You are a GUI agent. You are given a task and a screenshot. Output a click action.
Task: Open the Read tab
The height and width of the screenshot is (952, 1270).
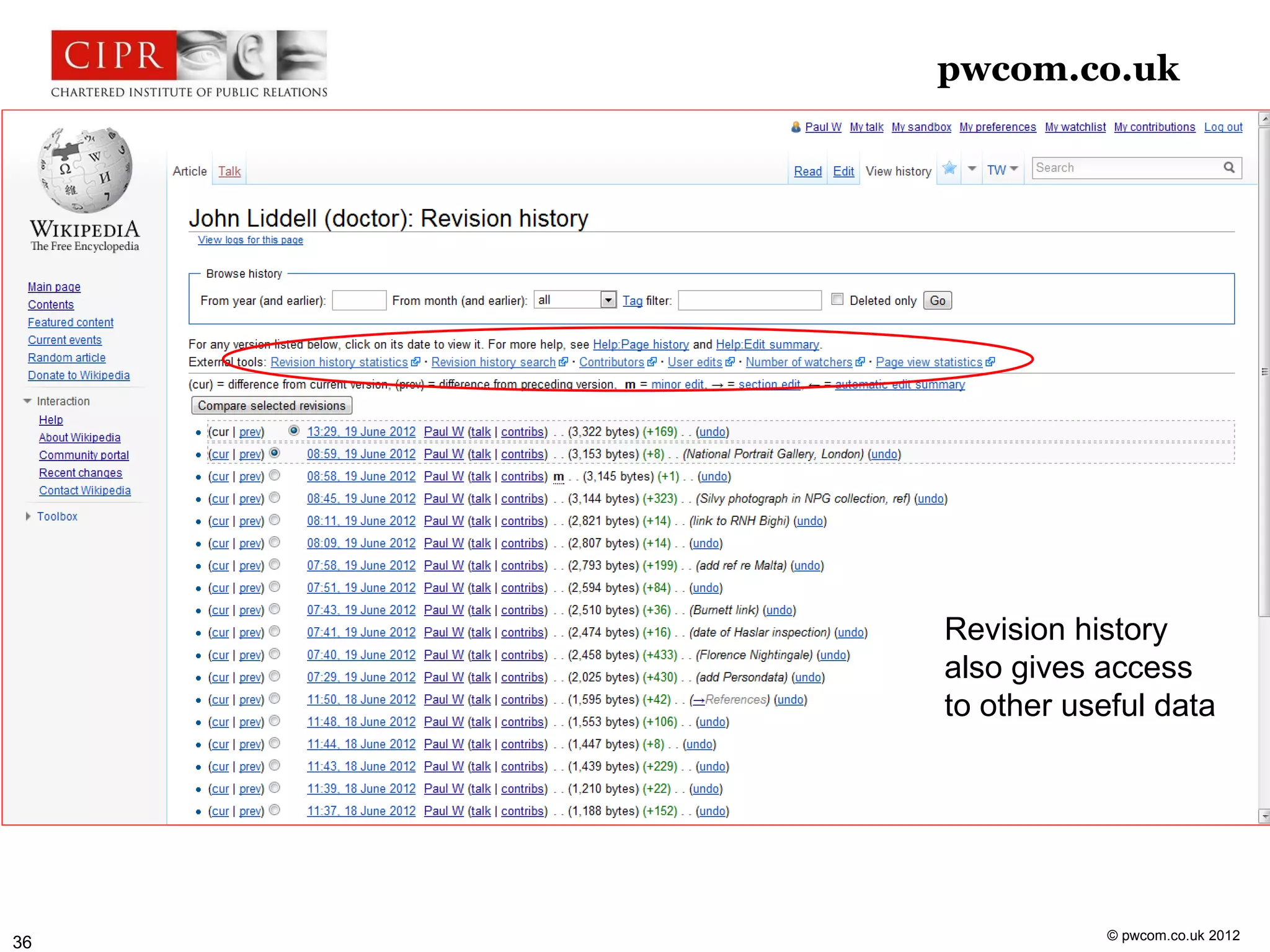[x=808, y=171]
